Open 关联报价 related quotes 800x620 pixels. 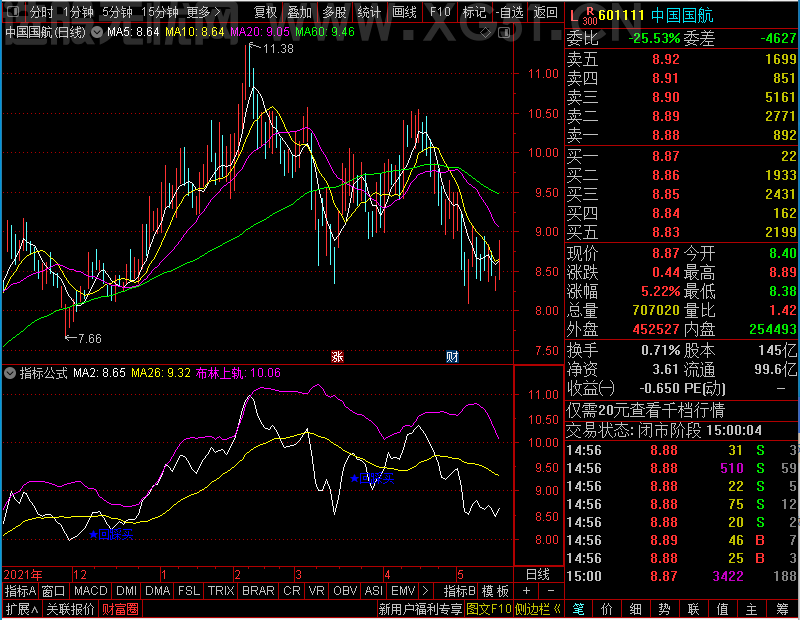pyautogui.click(x=70, y=609)
